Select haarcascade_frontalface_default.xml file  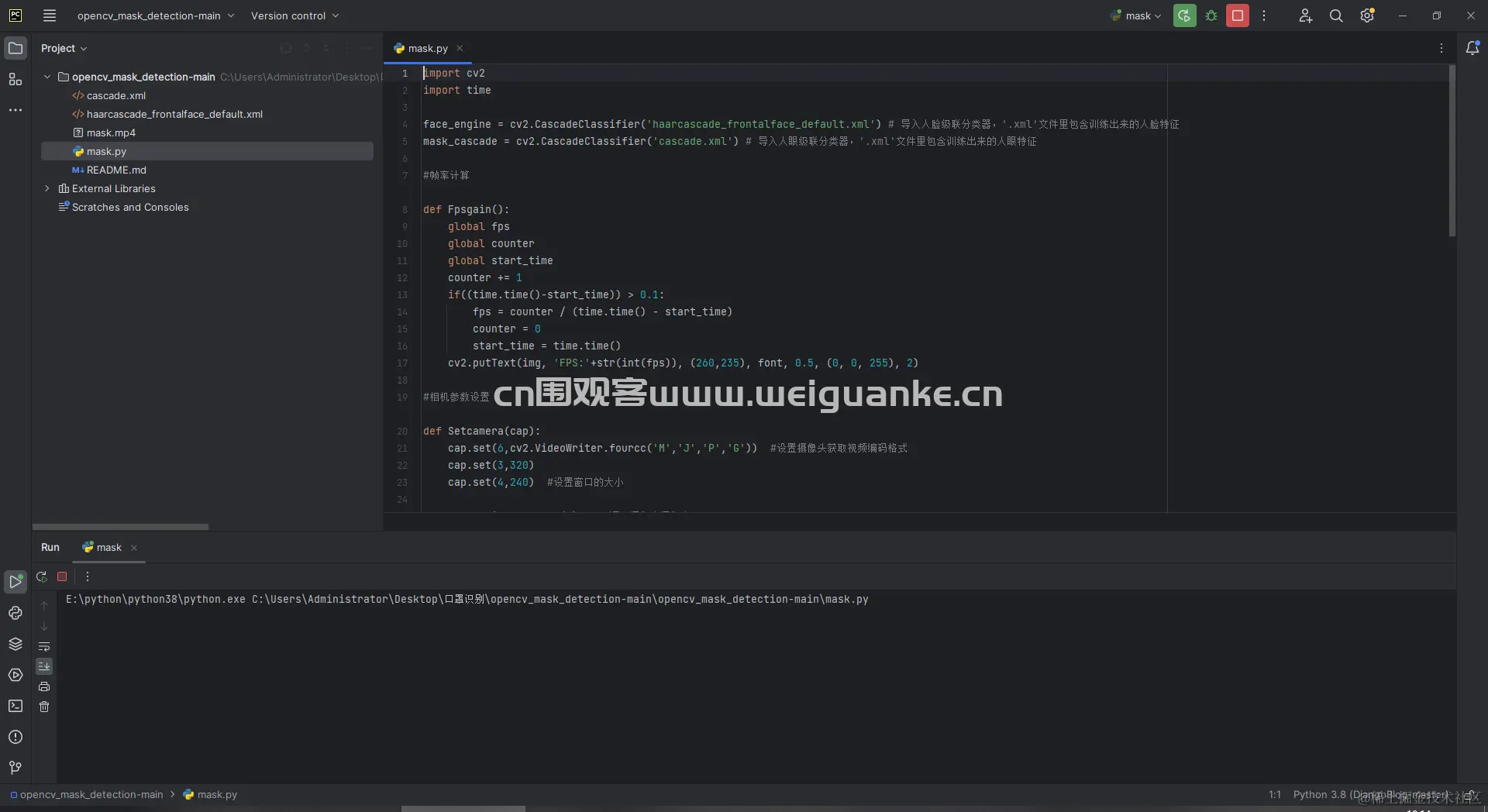[174, 114]
